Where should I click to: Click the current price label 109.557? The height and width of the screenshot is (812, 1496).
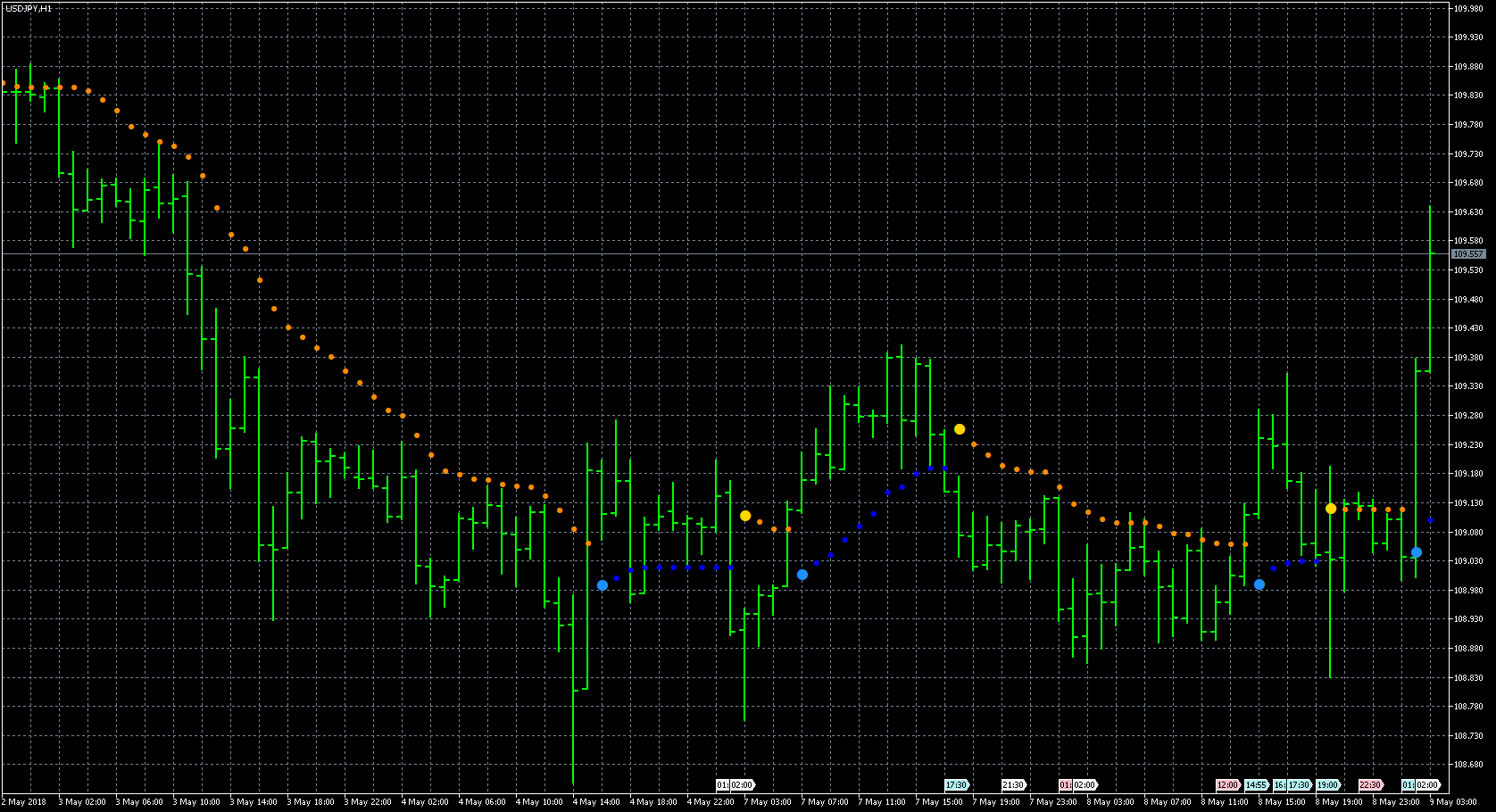1468,254
